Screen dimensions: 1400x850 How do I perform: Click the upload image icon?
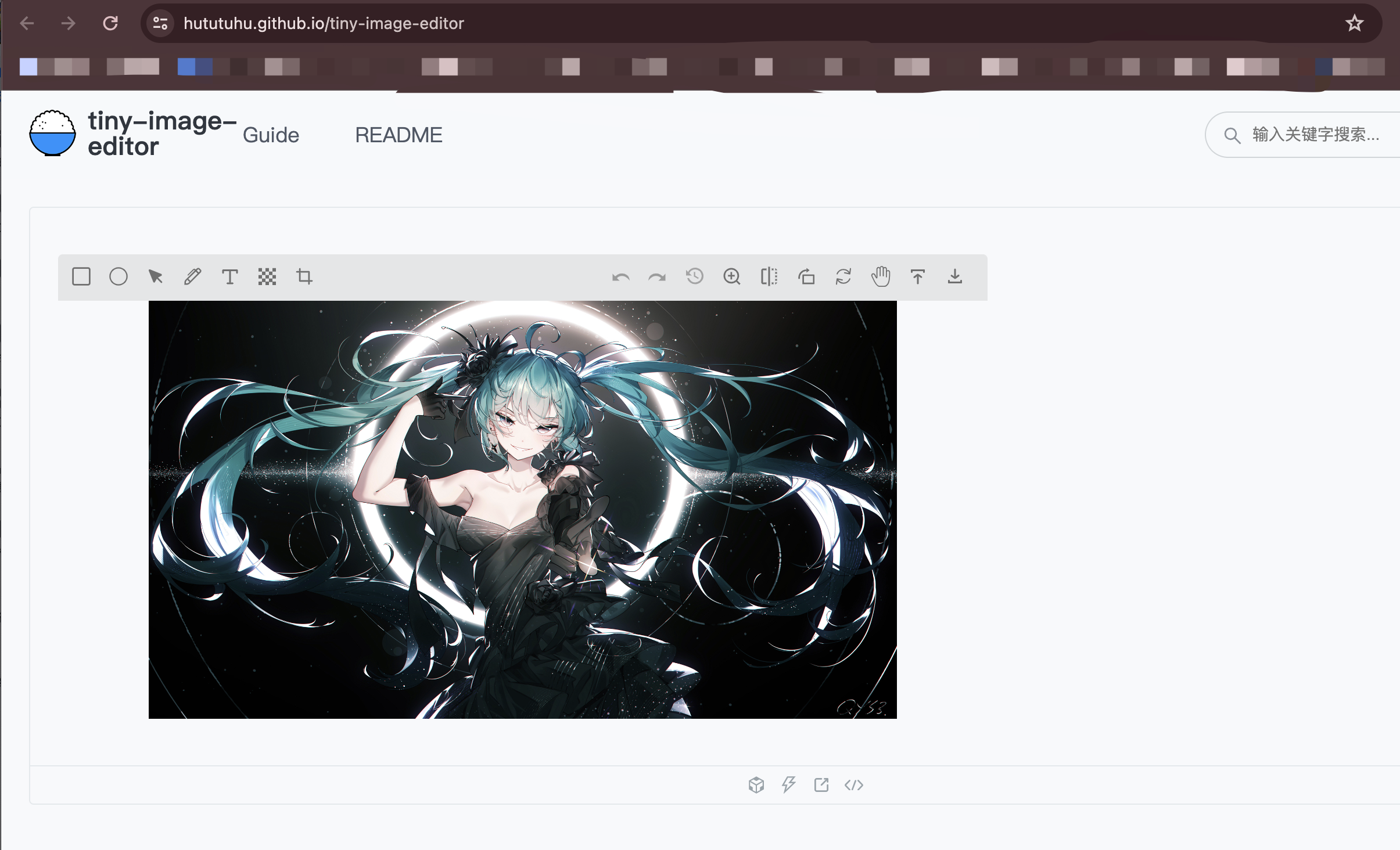918,276
